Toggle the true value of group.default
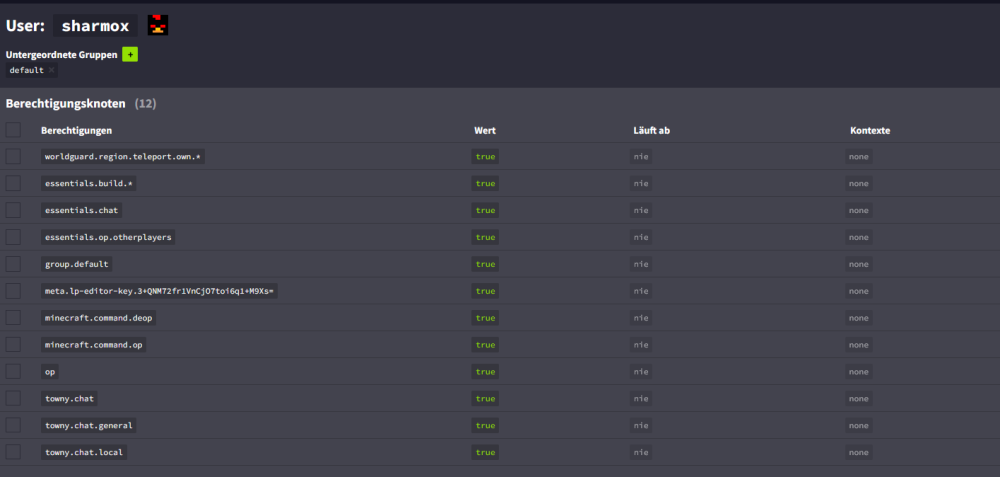Screen dimensions: 1000x477 pos(485,264)
